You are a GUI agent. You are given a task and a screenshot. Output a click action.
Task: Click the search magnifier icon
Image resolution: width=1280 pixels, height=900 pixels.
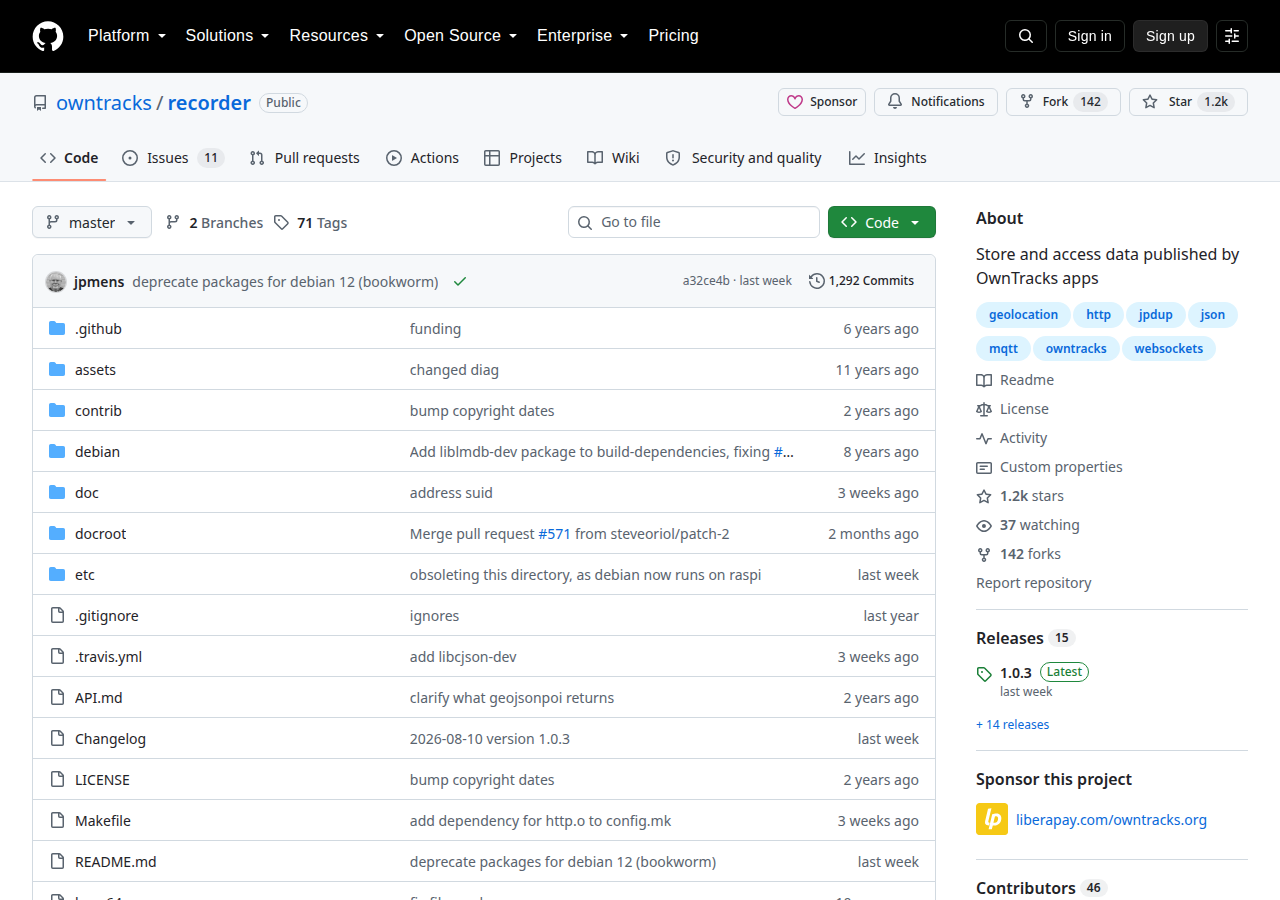[1026, 36]
